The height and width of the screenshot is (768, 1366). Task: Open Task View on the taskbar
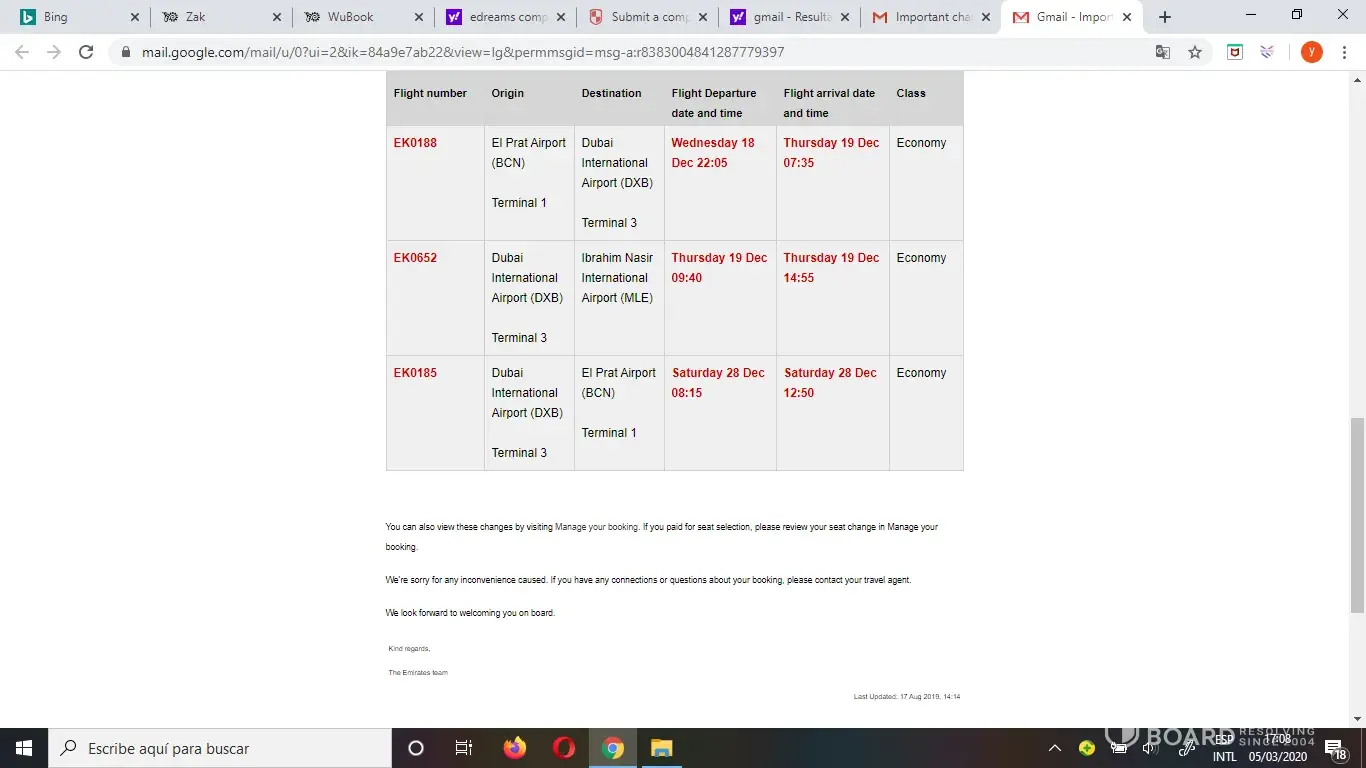(x=464, y=748)
